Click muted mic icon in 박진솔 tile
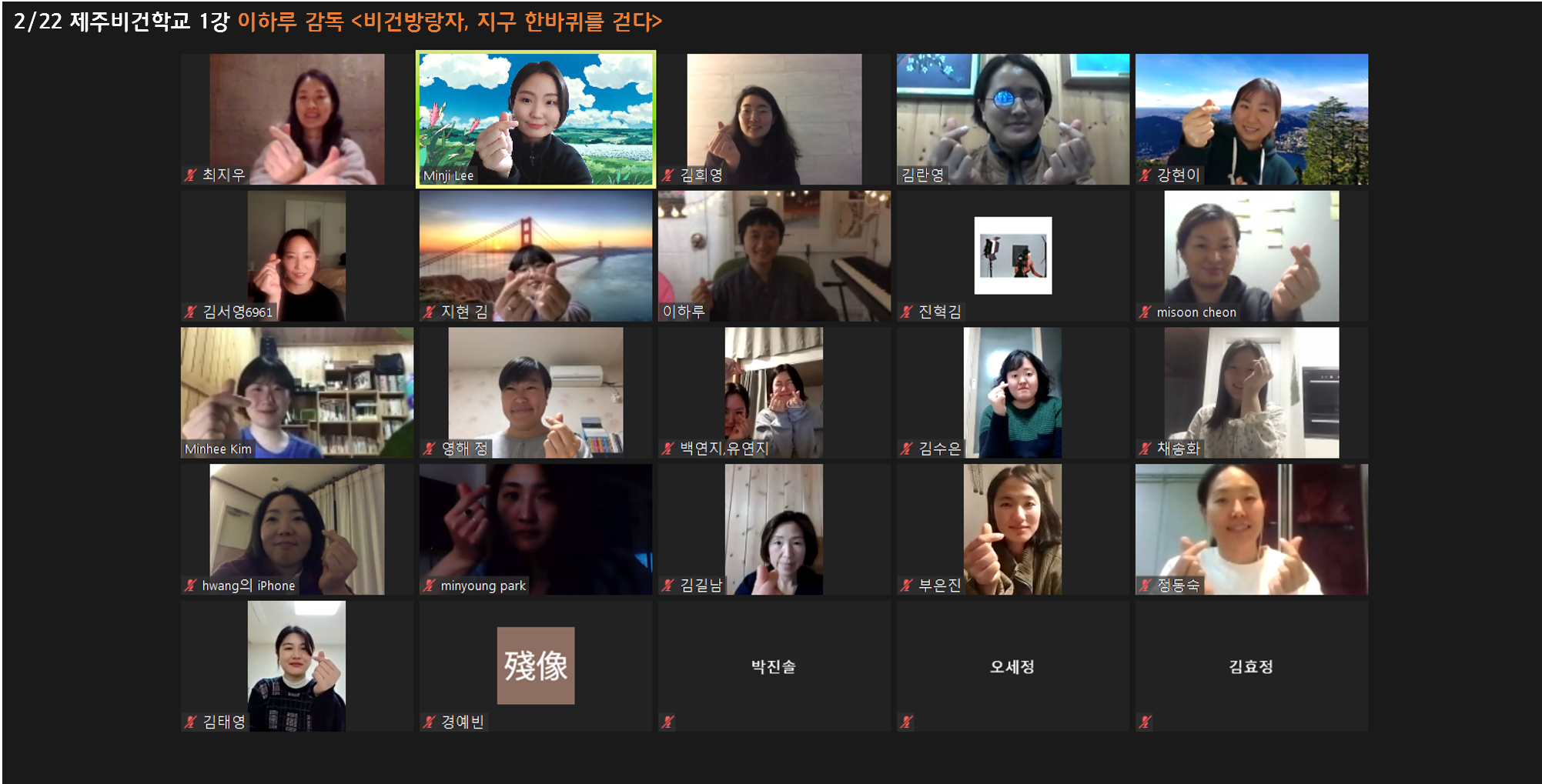Viewport: 1542px width, 784px height. click(667, 722)
